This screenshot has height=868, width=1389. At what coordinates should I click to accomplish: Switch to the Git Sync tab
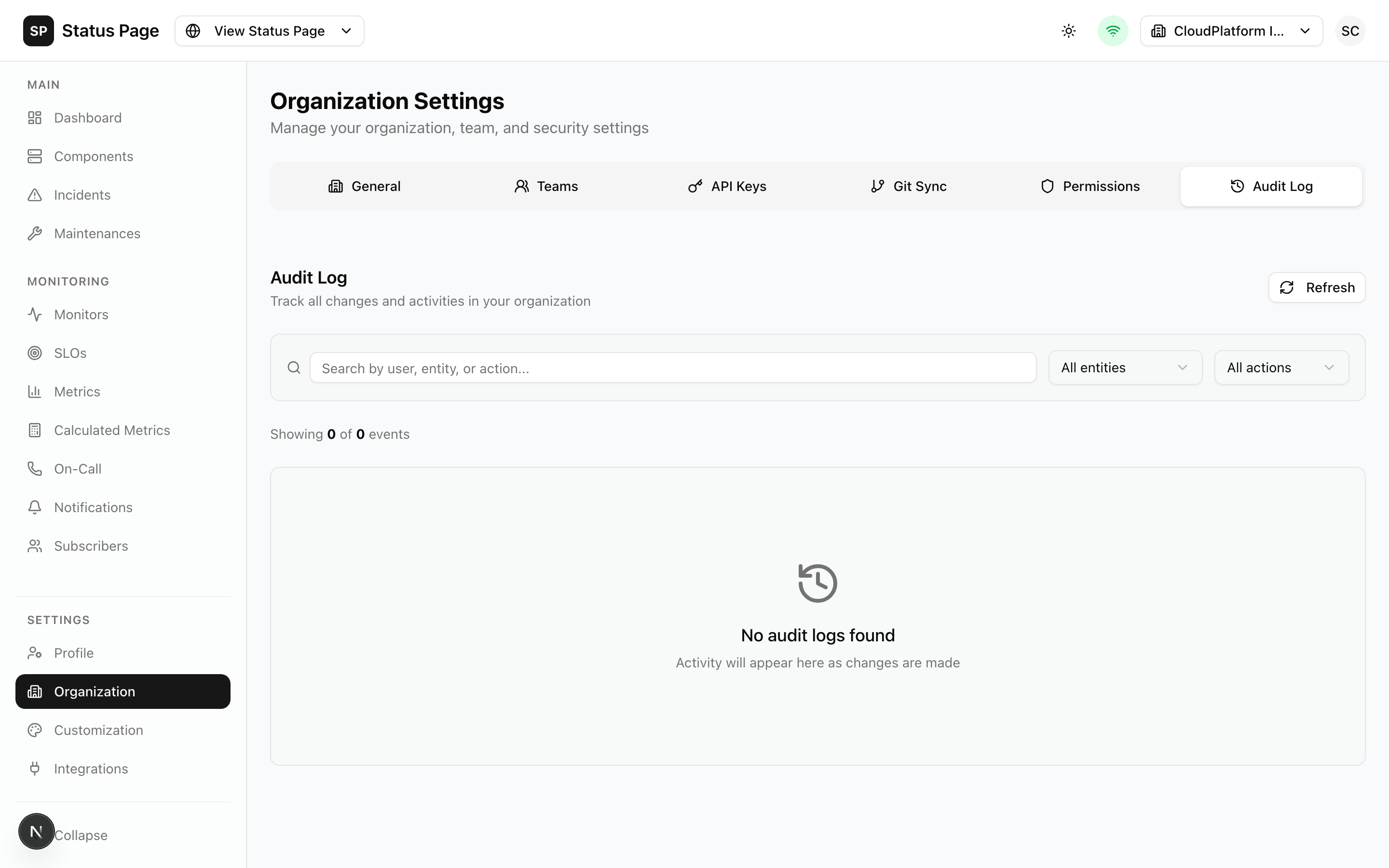pos(909,186)
